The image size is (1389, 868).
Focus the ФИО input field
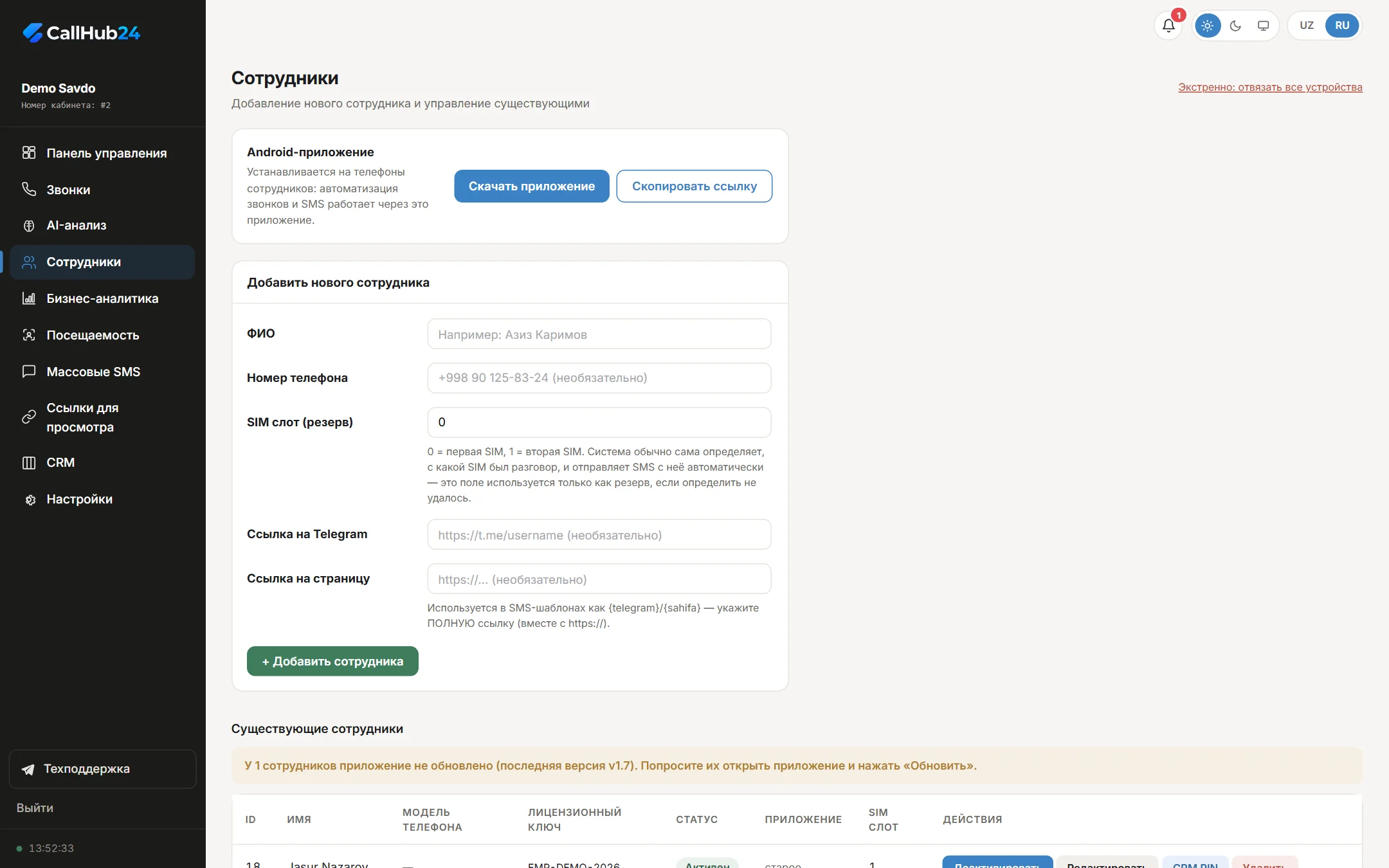click(599, 334)
